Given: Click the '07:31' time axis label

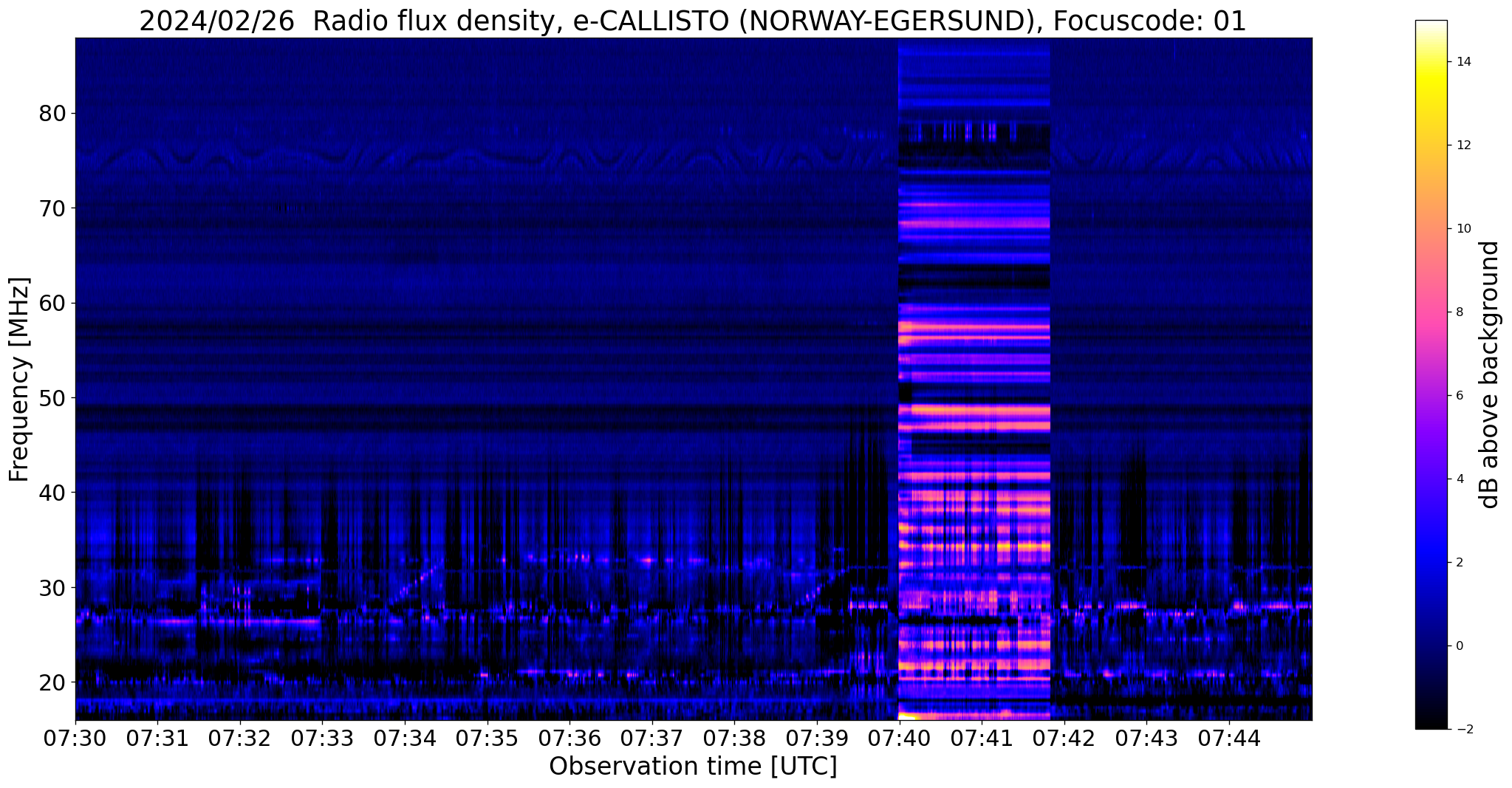Looking at the screenshot, I should [x=157, y=739].
